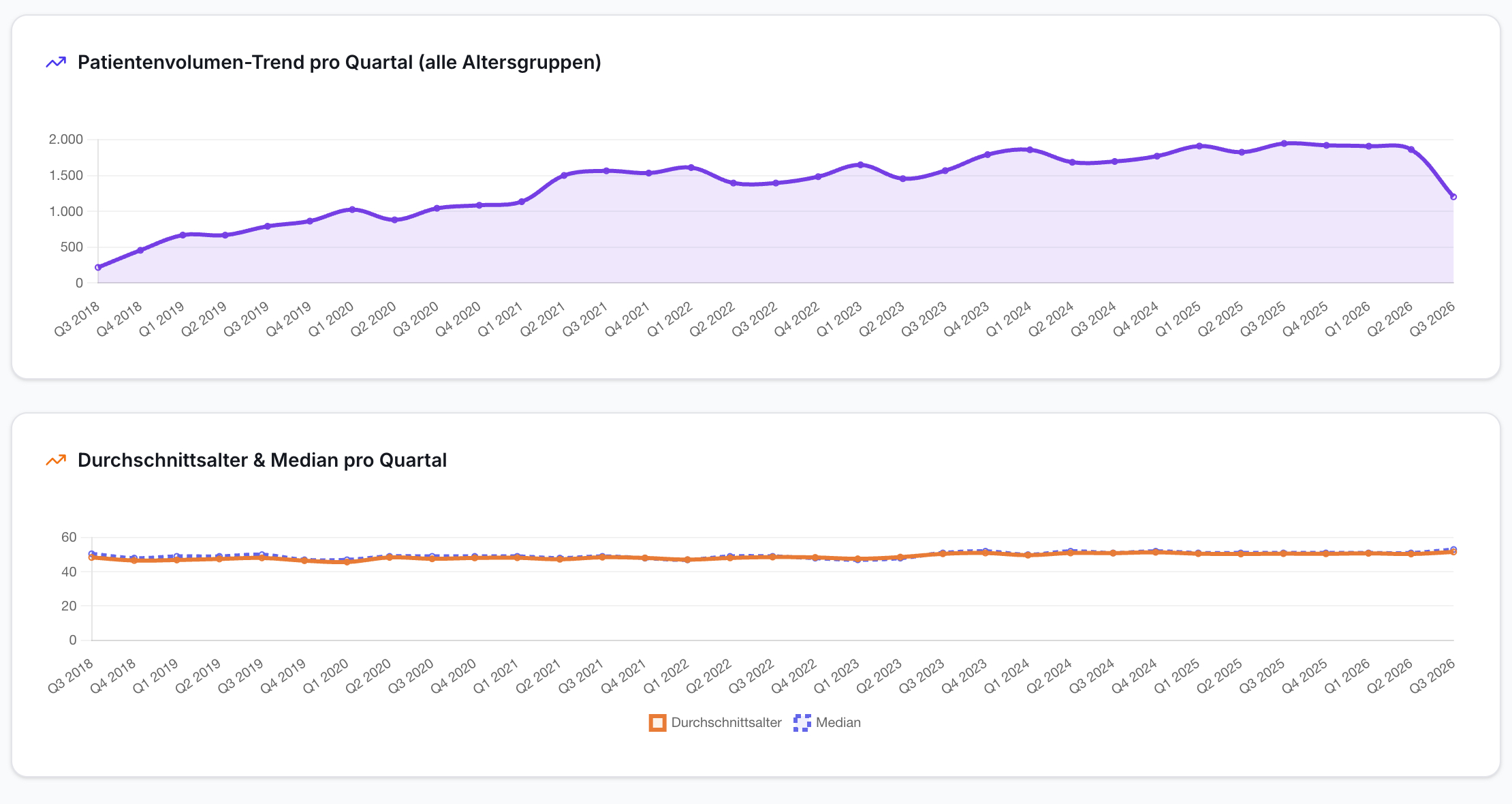Click the Q1 2020 point on the age chart
1512x804 pixels.
click(347, 562)
